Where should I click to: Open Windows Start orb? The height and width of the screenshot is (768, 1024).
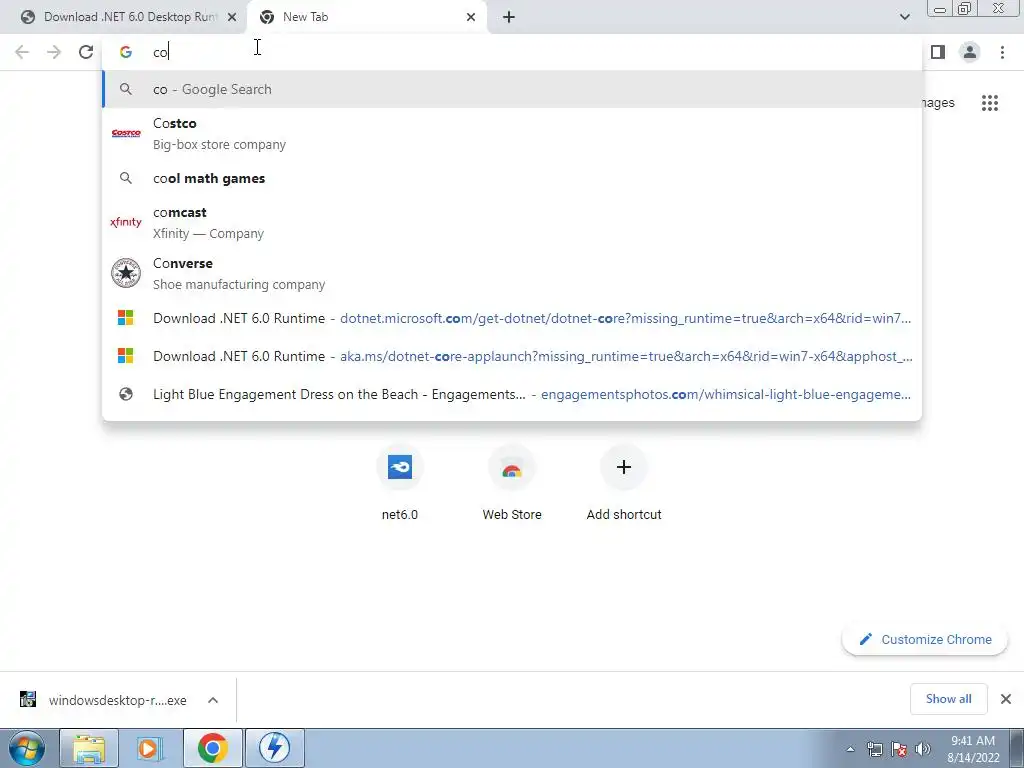click(x=26, y=748)
